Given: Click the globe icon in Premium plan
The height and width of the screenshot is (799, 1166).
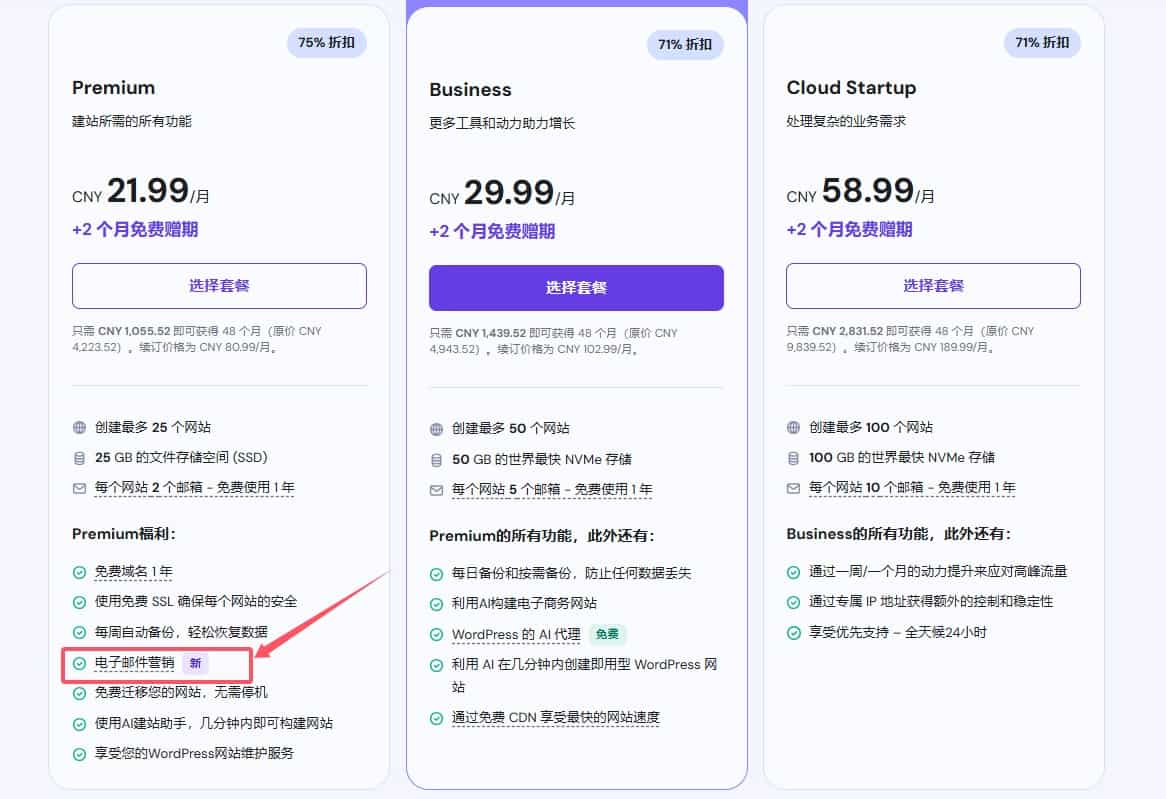Looking at the screenshot, I should tap(80, 427).
